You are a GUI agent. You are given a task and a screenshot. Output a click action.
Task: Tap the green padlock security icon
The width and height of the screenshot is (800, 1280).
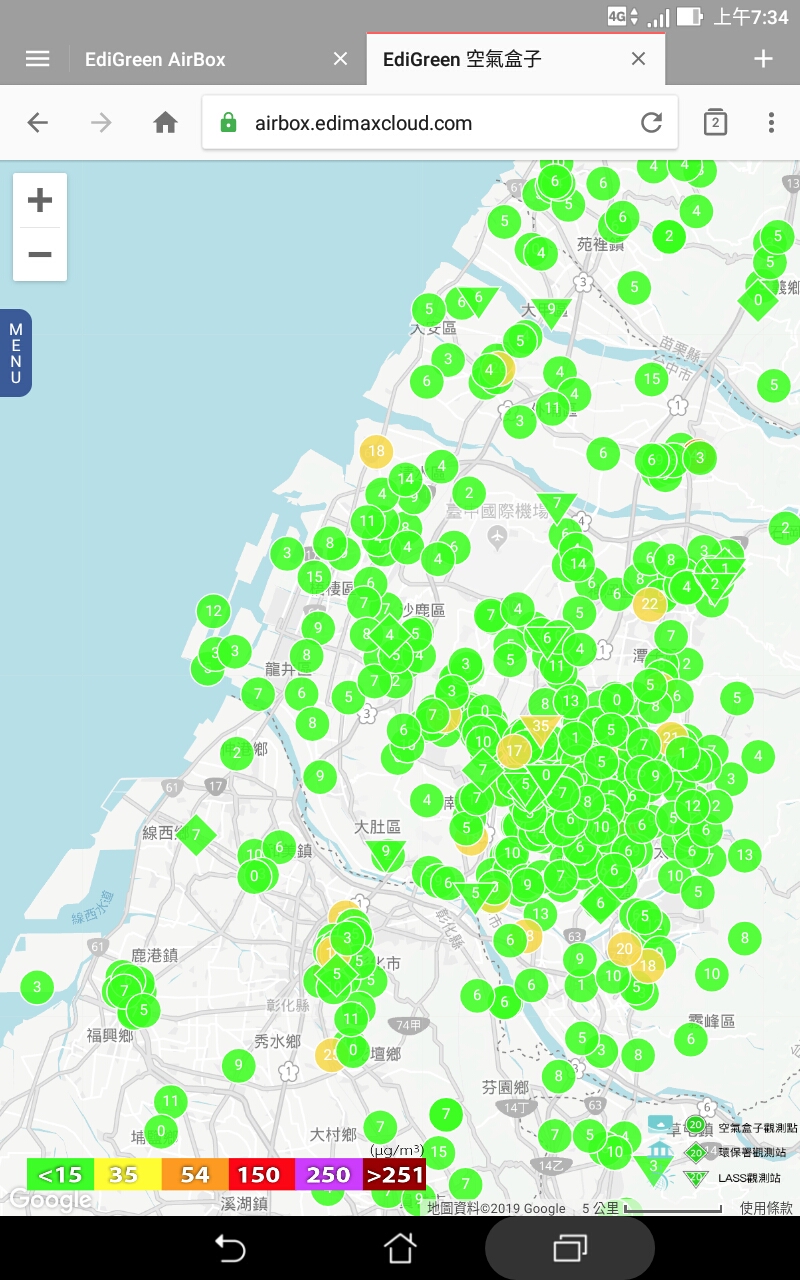coord(228,123)
